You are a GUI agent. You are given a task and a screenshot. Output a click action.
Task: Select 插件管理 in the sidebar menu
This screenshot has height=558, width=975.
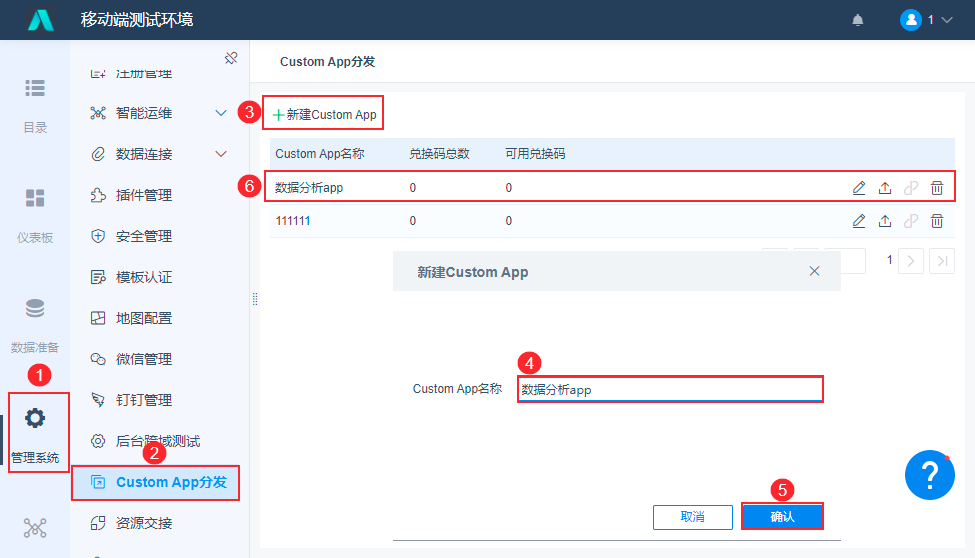click(x=144, y=195)
